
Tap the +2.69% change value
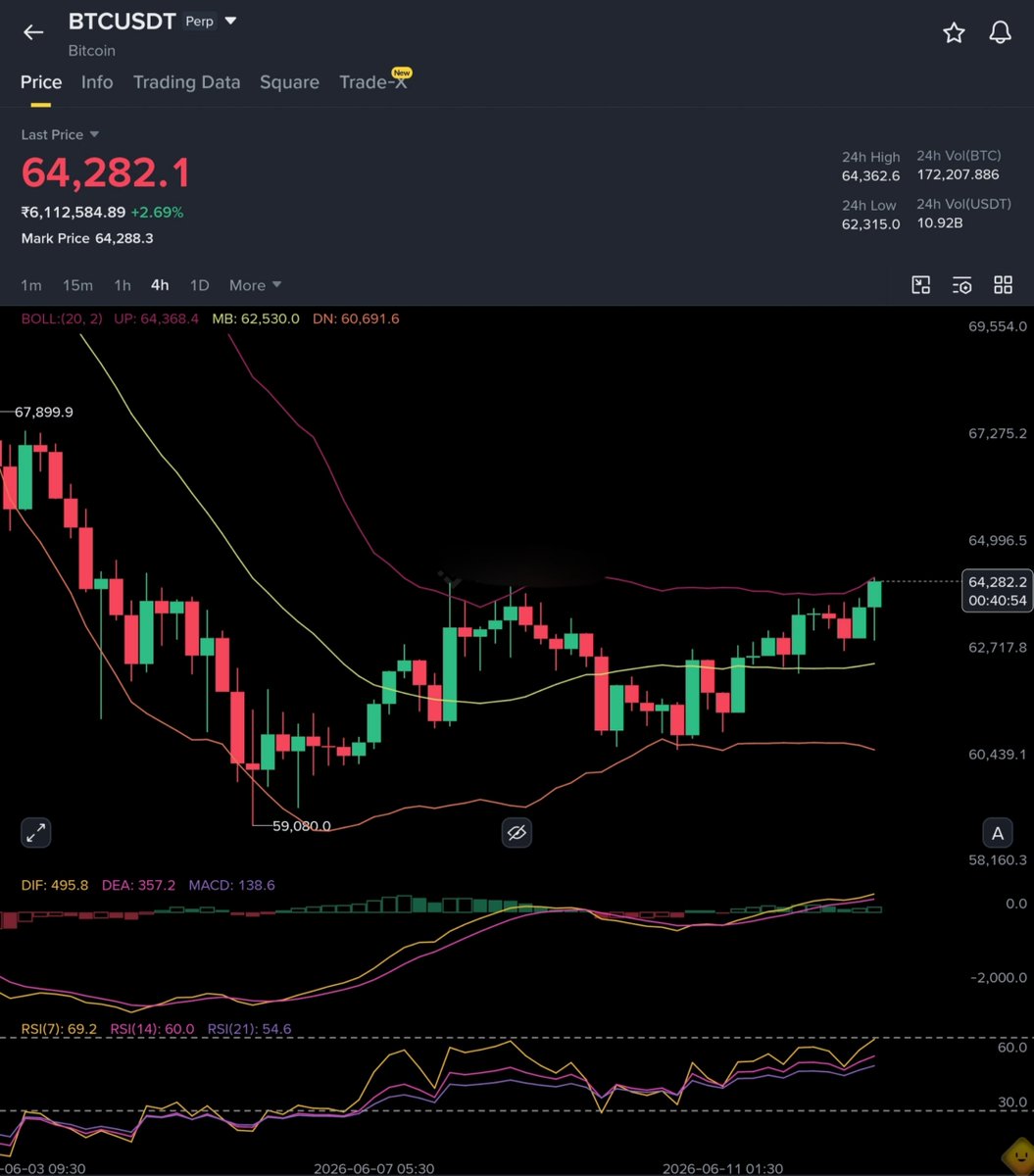point(157,212)
